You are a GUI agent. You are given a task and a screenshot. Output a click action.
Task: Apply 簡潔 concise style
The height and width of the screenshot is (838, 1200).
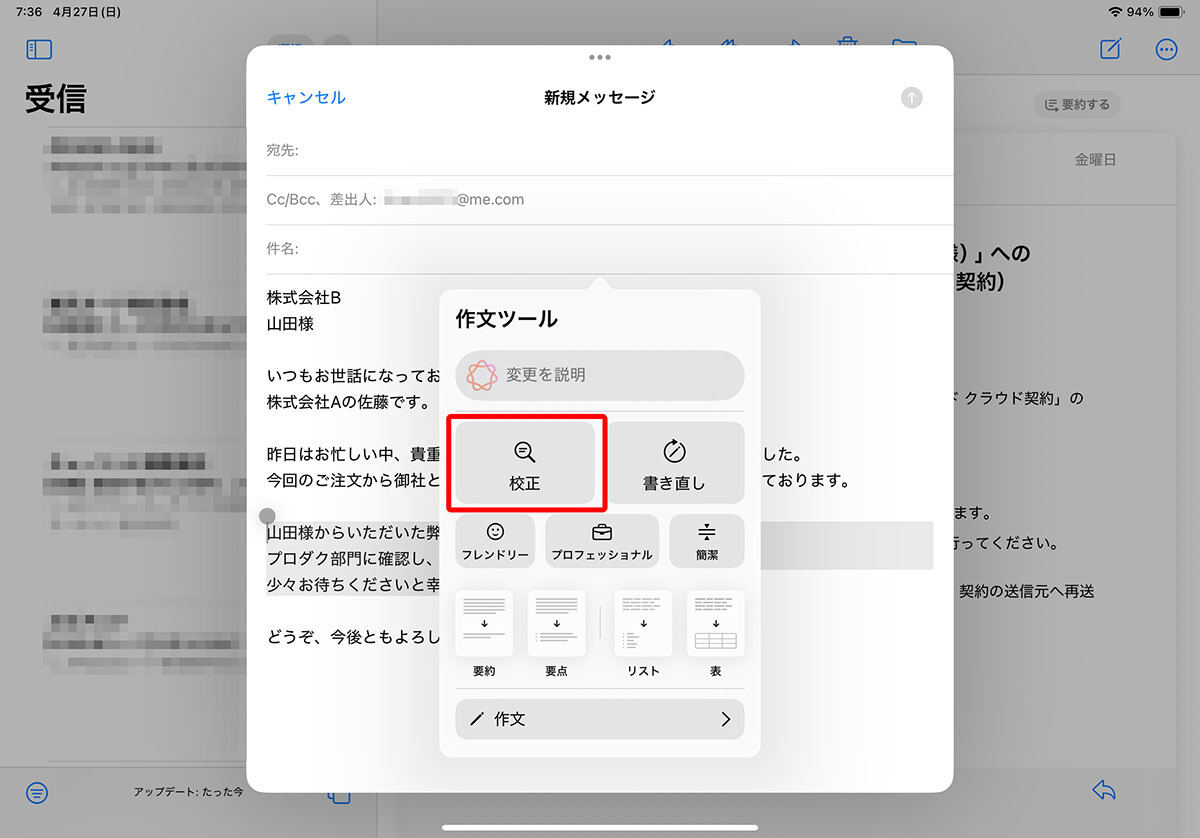pos(707,541)
